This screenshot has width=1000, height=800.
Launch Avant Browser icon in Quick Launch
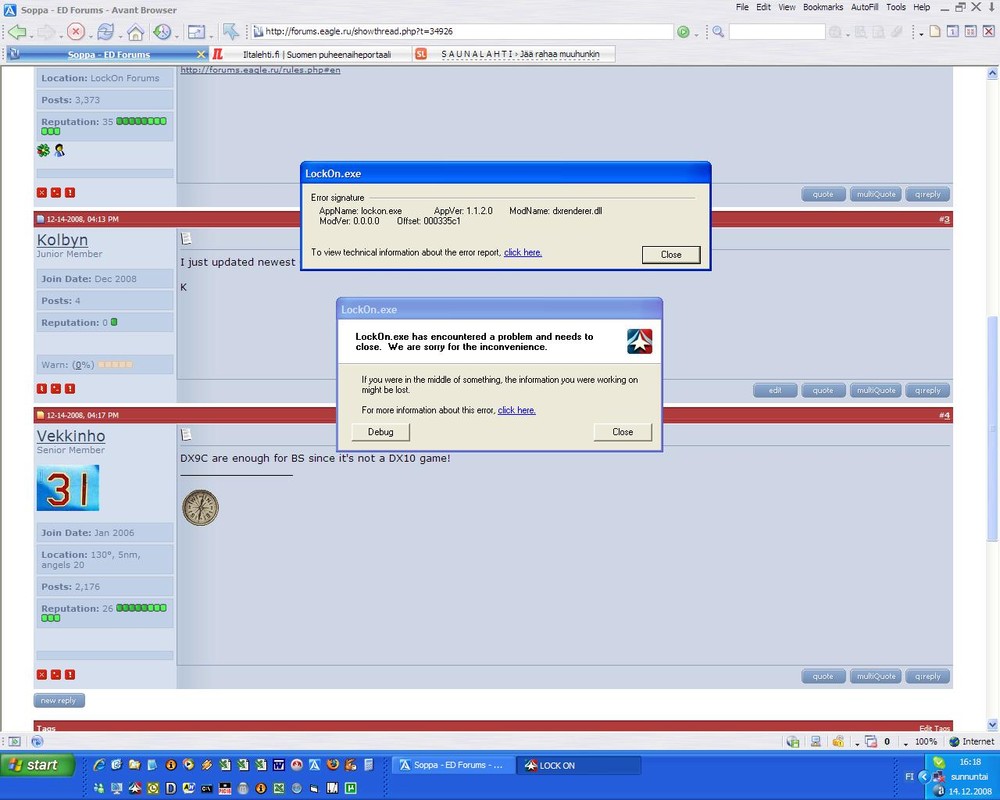tap(314, 764)
